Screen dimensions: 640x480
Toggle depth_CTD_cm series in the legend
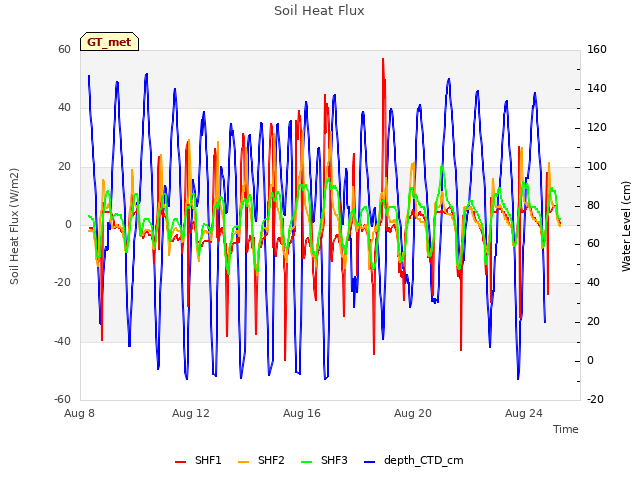click(413, 460)
